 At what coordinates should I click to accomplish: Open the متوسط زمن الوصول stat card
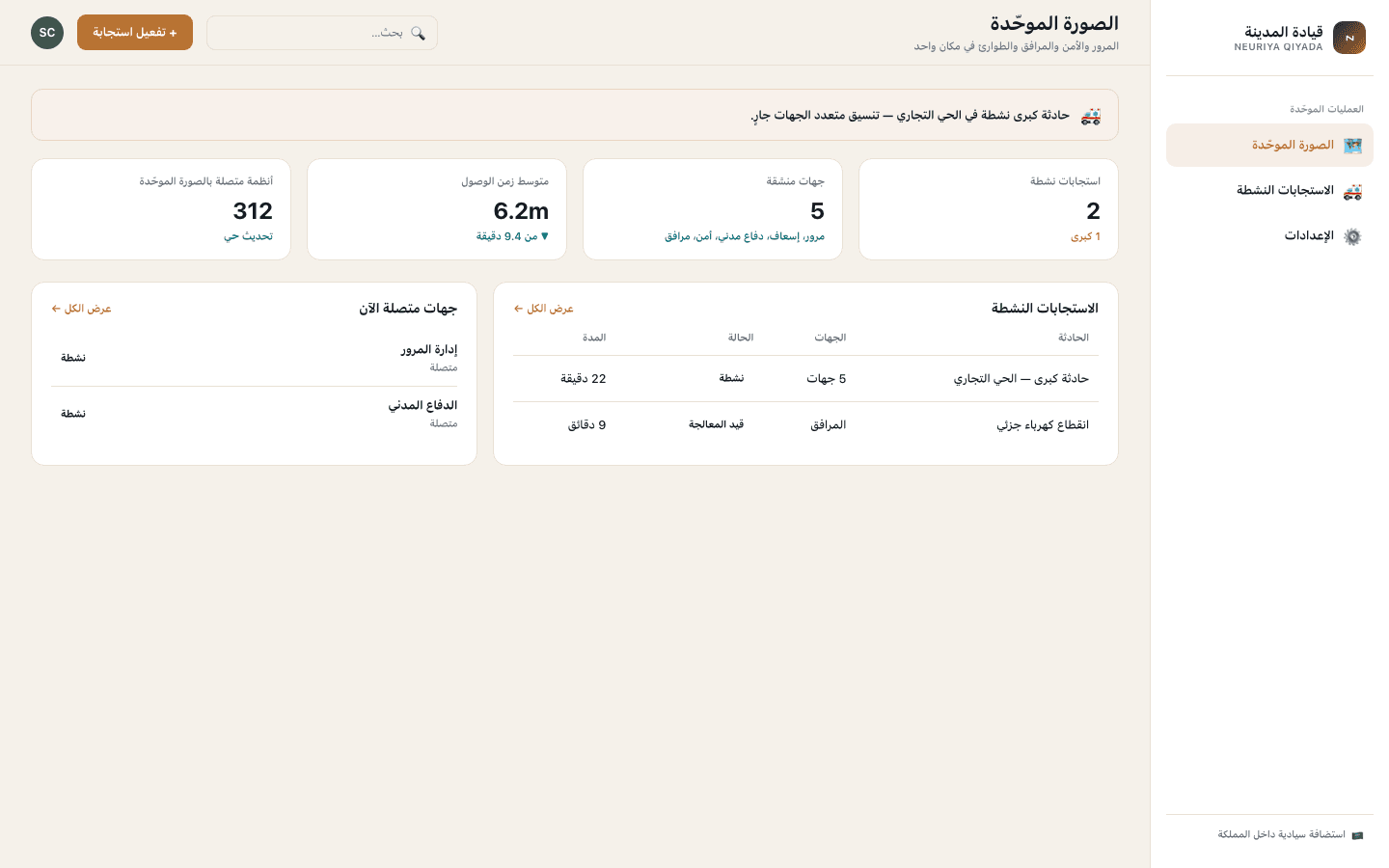coord(437,209)
